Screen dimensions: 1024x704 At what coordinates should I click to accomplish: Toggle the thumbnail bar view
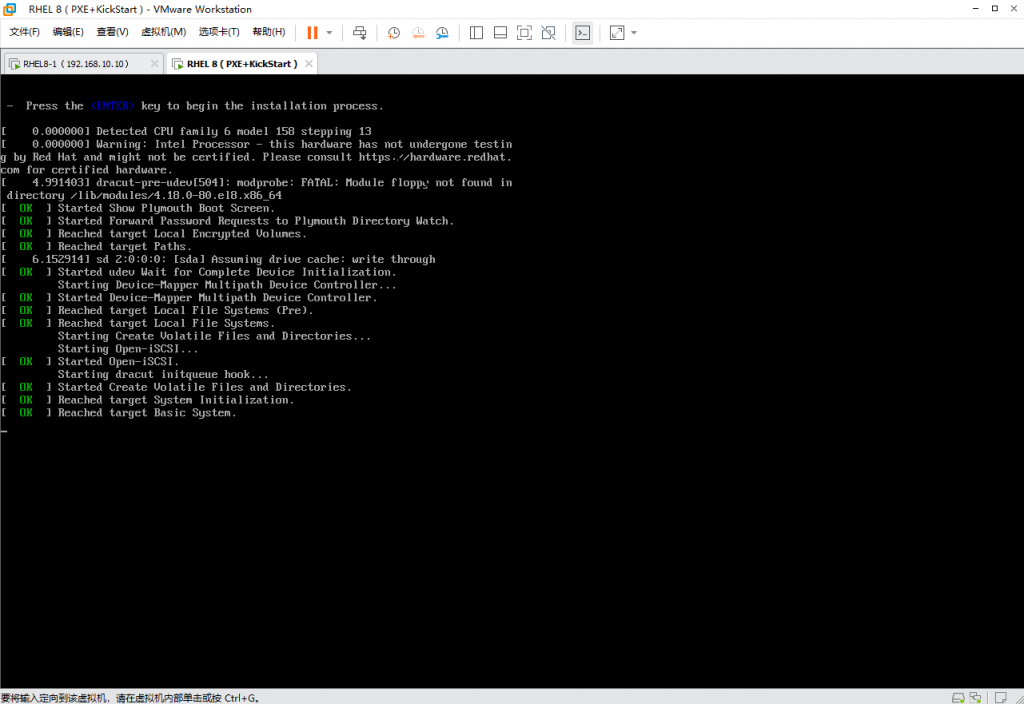[x=500, y=33]
